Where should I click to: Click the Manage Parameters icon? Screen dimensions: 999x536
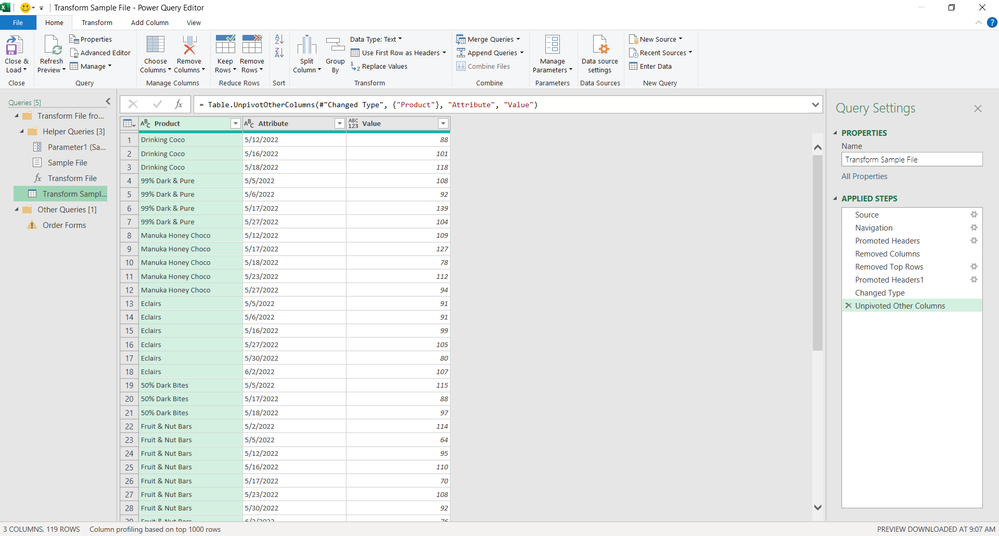(x=552, y=45)
